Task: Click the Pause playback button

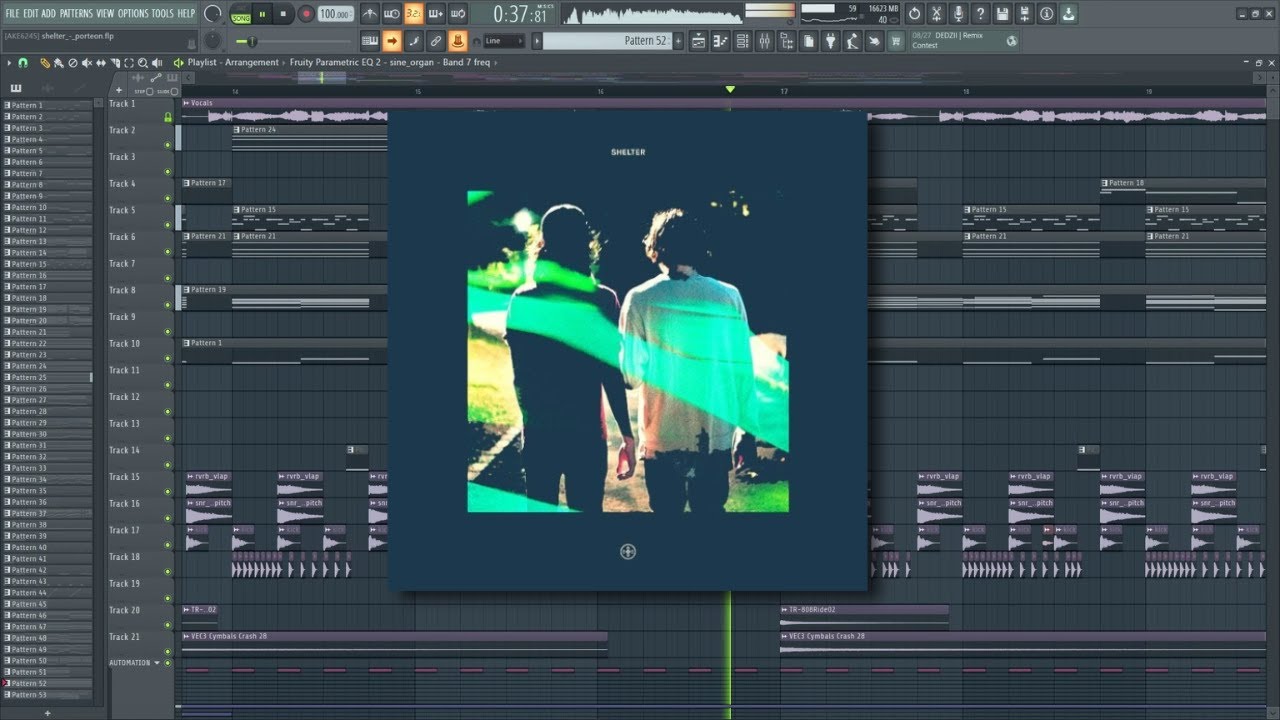Action: pyautogui.click(x=262, y=14)
